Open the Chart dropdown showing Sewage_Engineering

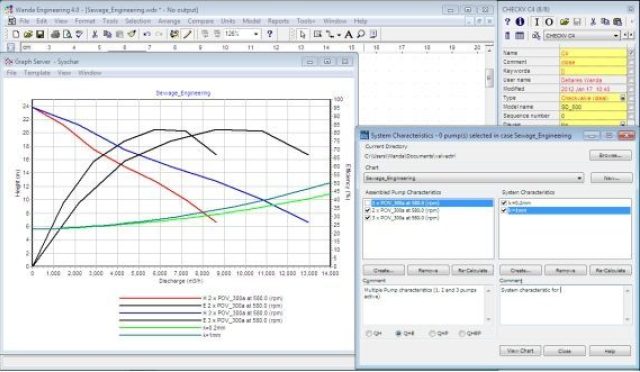click(x=473, y=178)
